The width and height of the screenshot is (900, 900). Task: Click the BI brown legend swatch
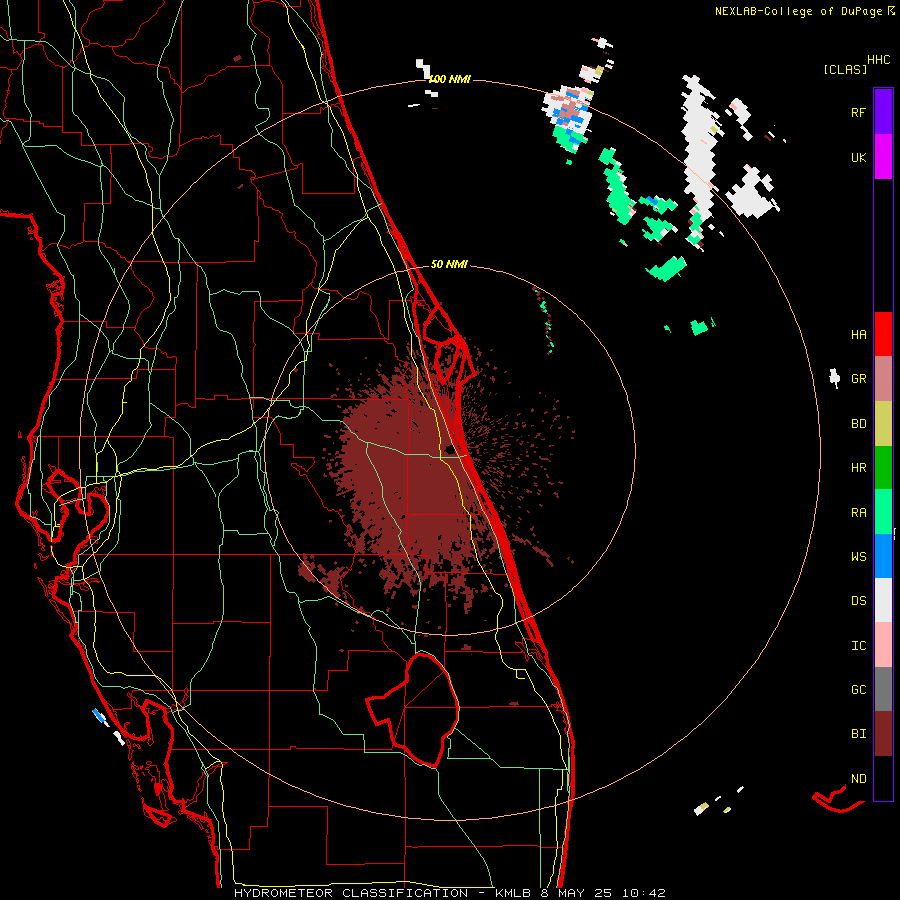pos(883,734)
